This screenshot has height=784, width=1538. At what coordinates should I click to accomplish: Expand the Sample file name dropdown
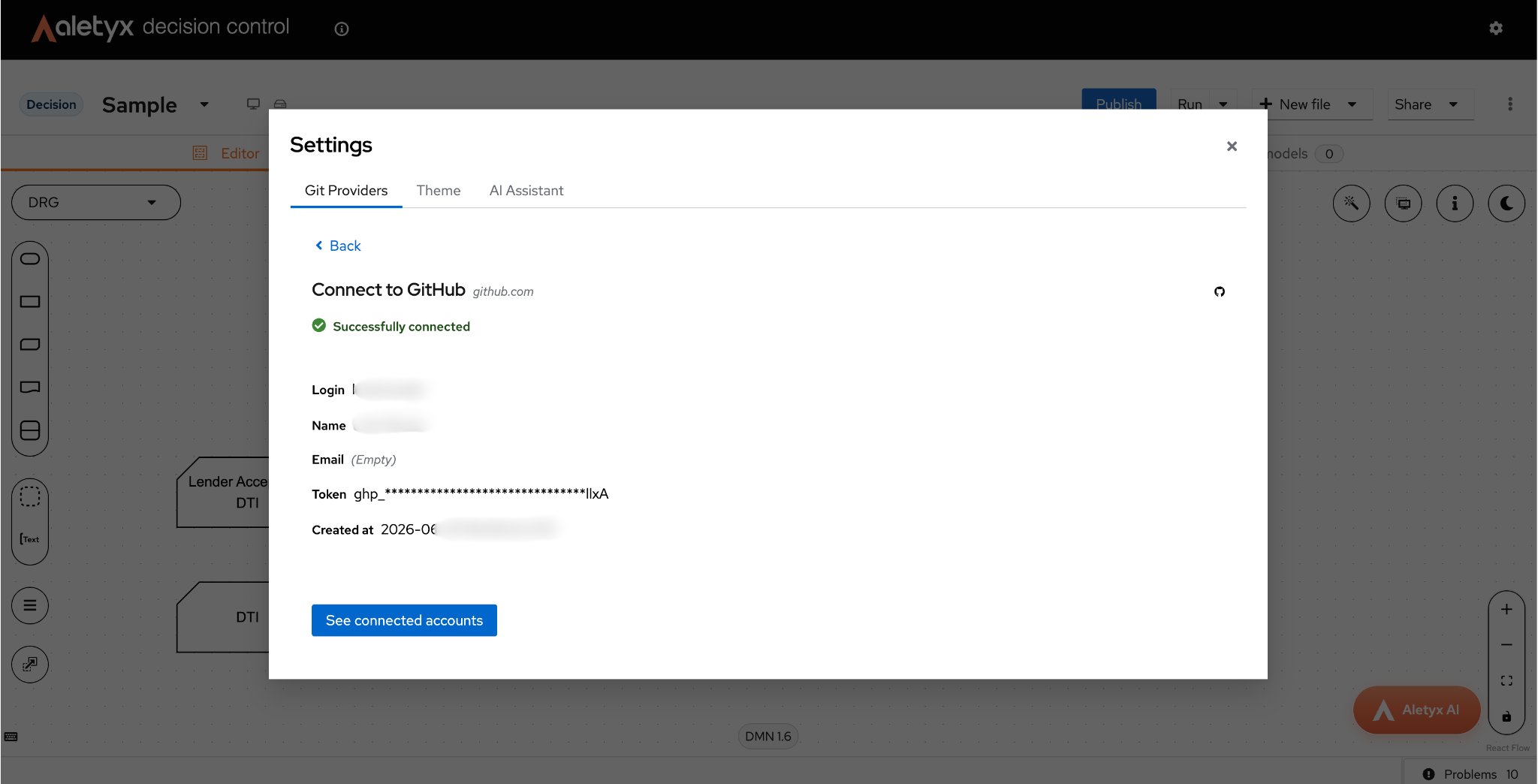tap(204, 104)
